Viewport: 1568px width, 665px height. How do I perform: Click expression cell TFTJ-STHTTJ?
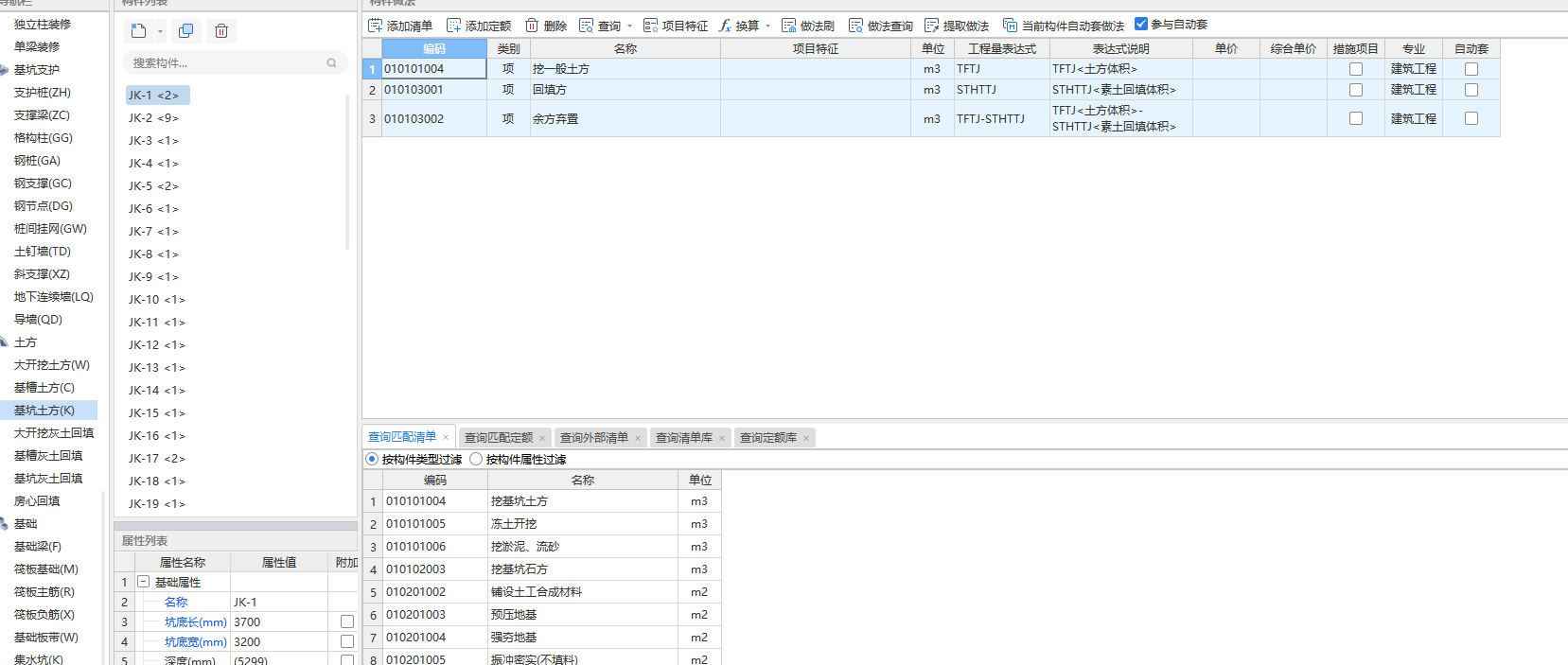(1001, 119)
